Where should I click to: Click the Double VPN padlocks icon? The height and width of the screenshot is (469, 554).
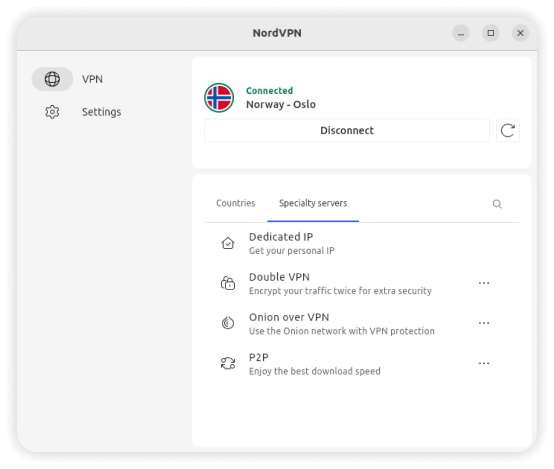pos(228,283)
